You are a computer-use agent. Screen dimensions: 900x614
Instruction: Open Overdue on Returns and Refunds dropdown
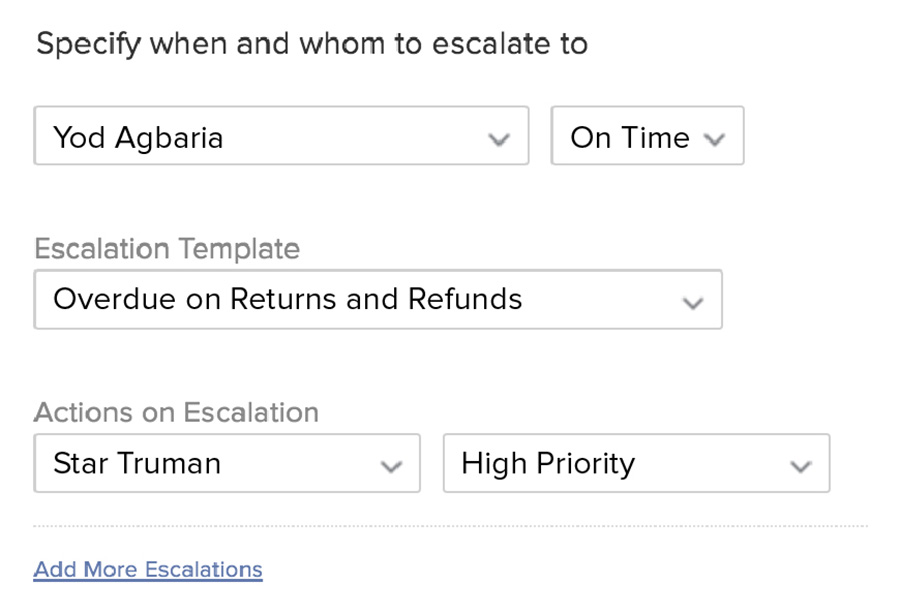[x=378, y=299]
